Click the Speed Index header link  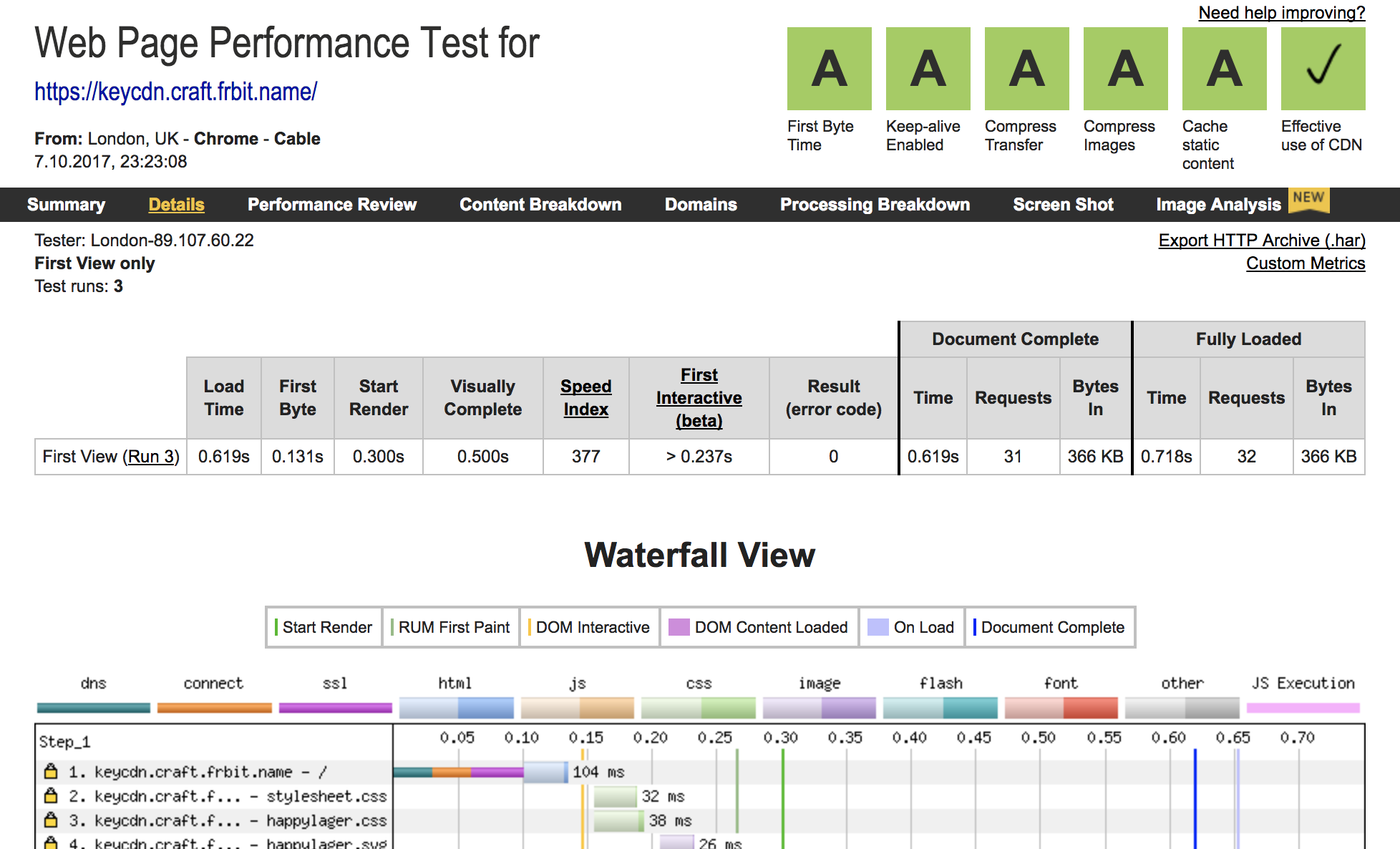pos(585,398)
